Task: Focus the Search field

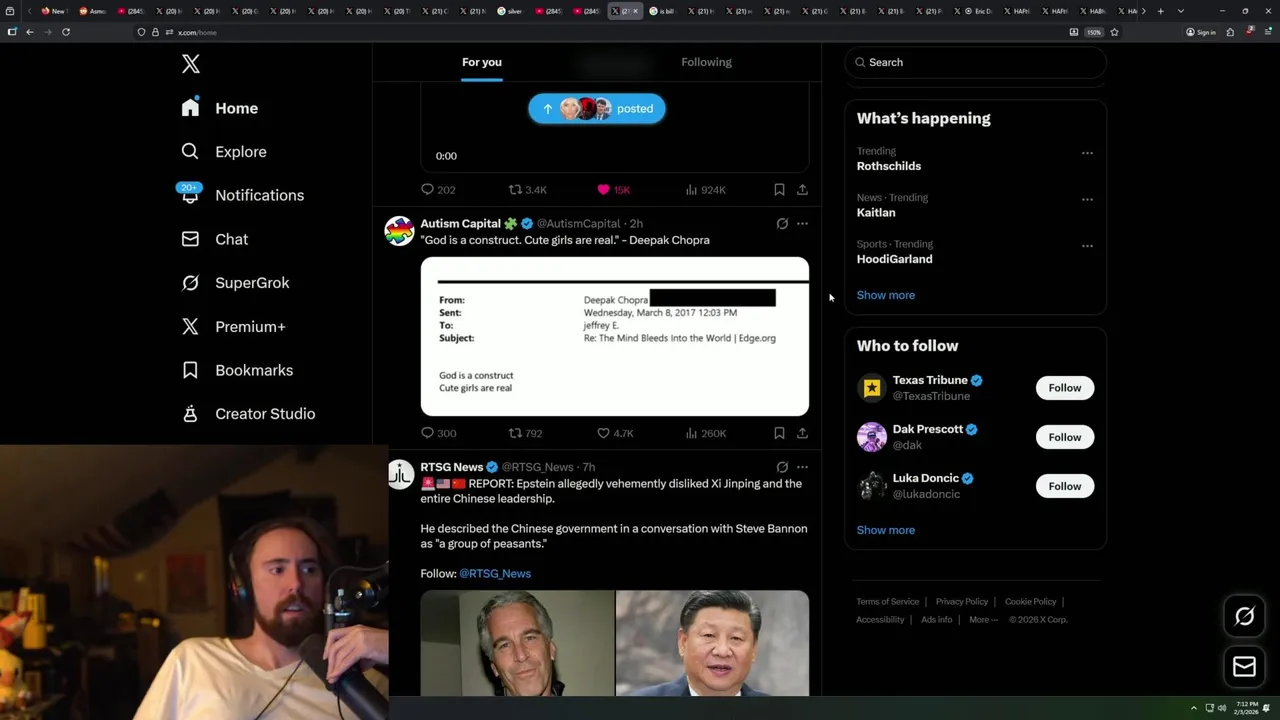Action: coord(975,62)
